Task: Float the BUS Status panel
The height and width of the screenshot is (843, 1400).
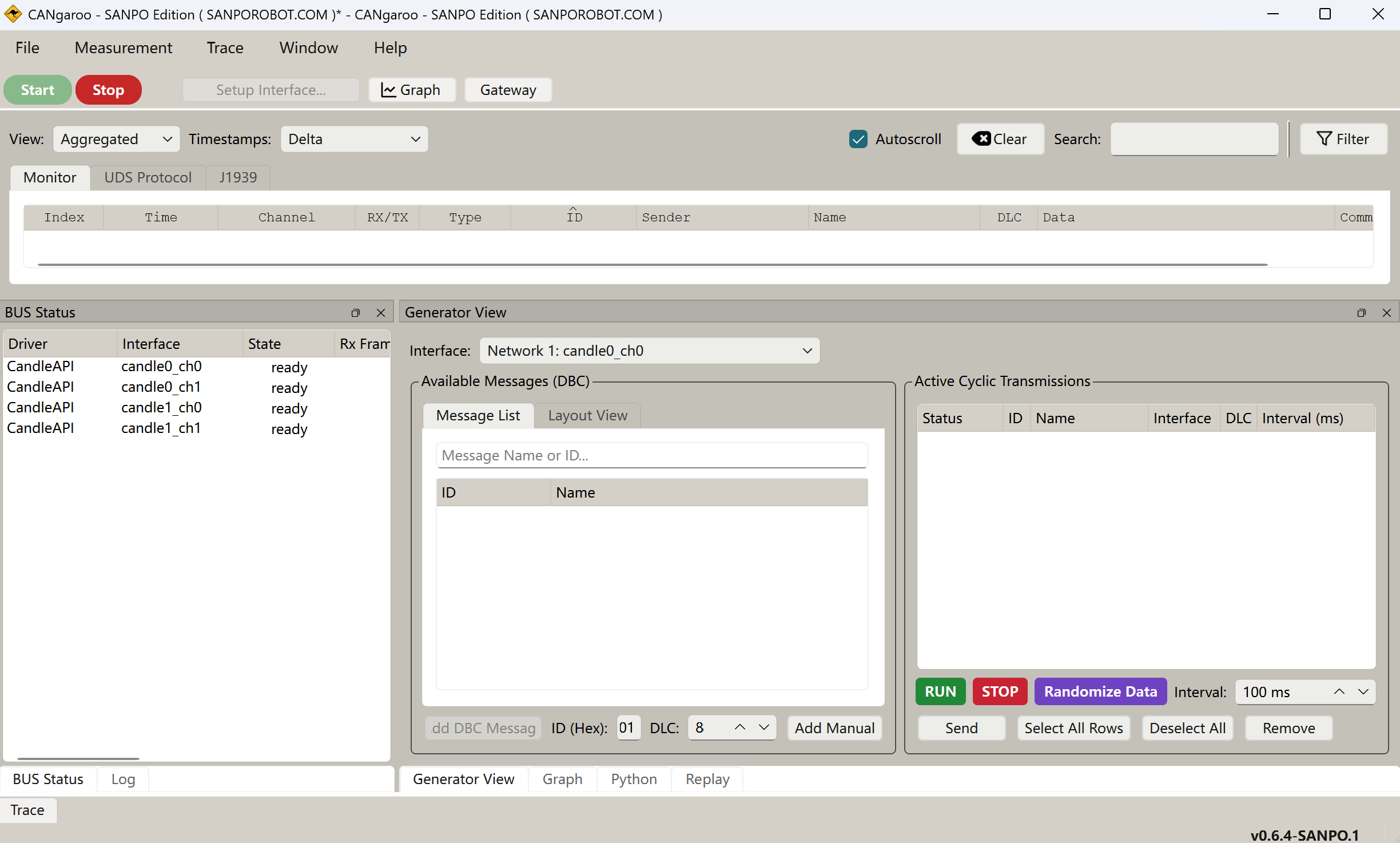Action: 355,313
